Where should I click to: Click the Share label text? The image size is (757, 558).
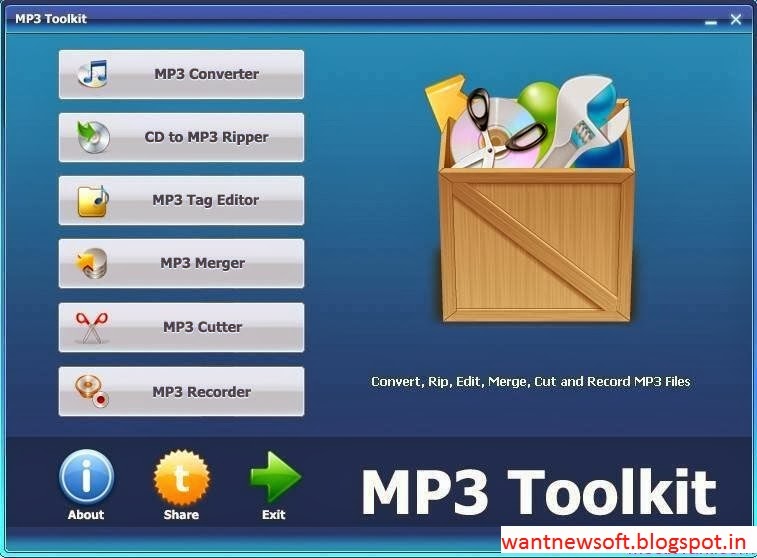[x=182, y=515]
